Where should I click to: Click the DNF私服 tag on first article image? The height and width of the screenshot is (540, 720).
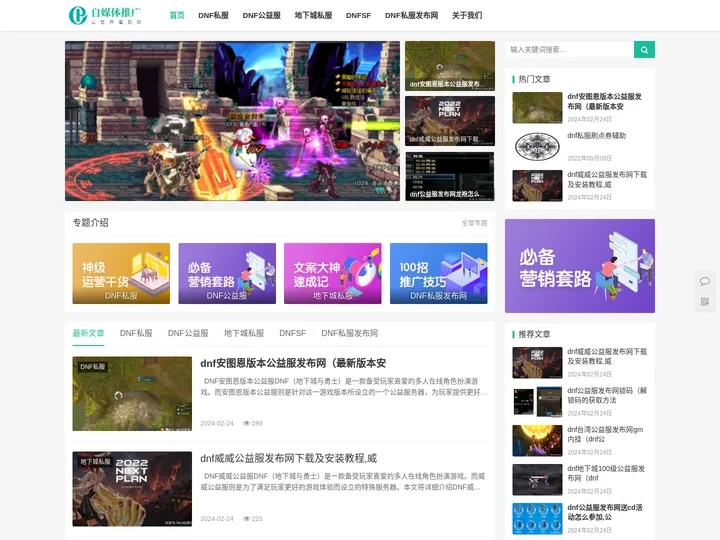[92, 367]
